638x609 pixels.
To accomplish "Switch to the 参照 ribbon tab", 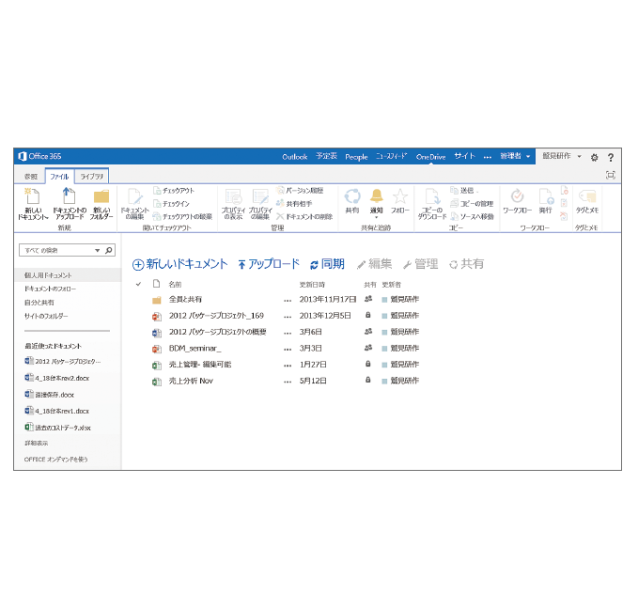I will coord(31,177).
